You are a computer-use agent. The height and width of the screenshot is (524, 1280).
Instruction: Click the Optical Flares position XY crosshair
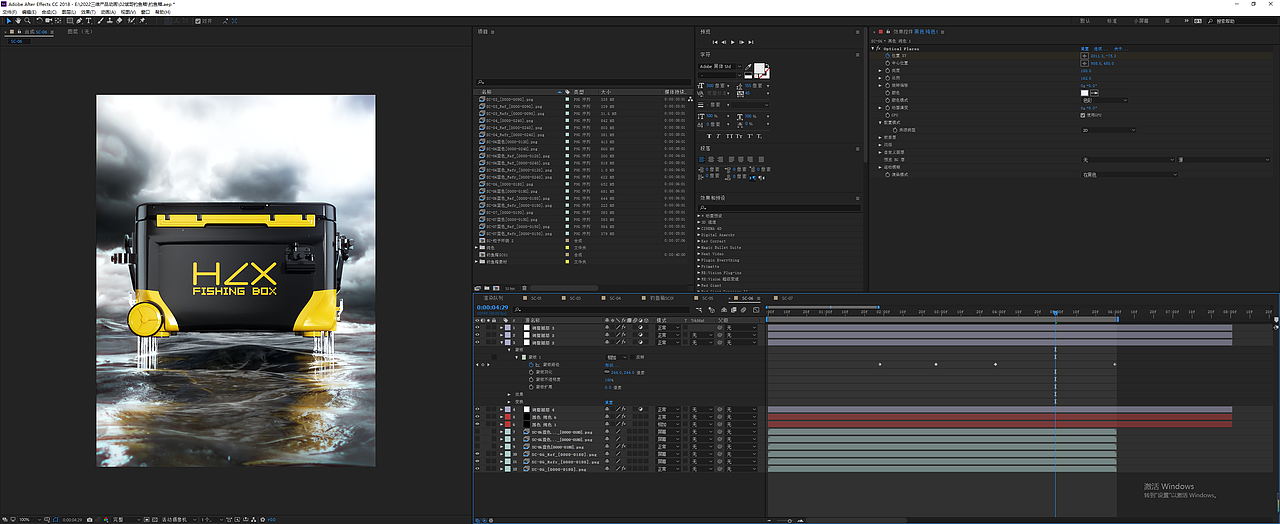pyautogui.click(x=1084, y=56)
